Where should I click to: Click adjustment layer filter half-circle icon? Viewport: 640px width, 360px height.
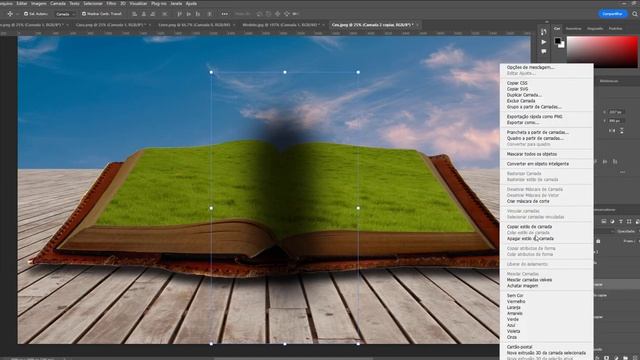tap(612, 222)
